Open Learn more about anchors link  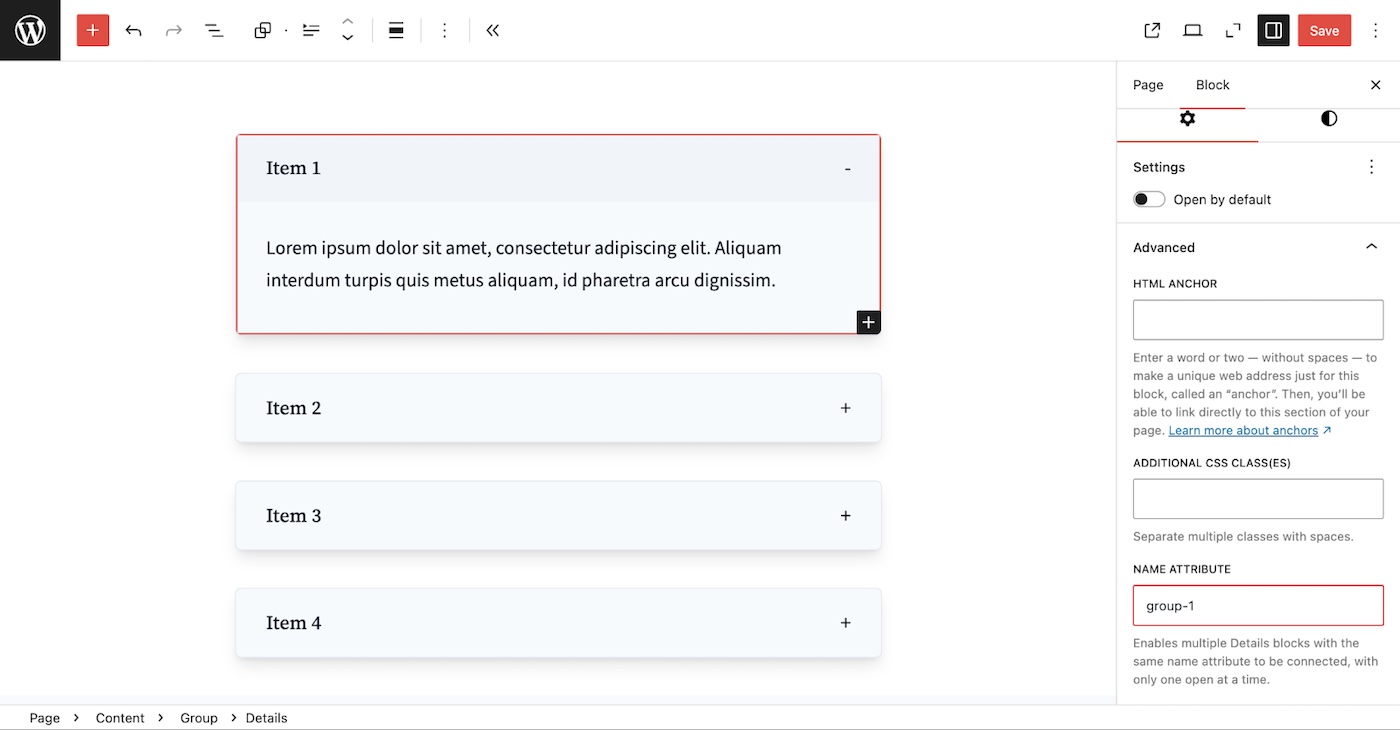tap(1243, 430)
